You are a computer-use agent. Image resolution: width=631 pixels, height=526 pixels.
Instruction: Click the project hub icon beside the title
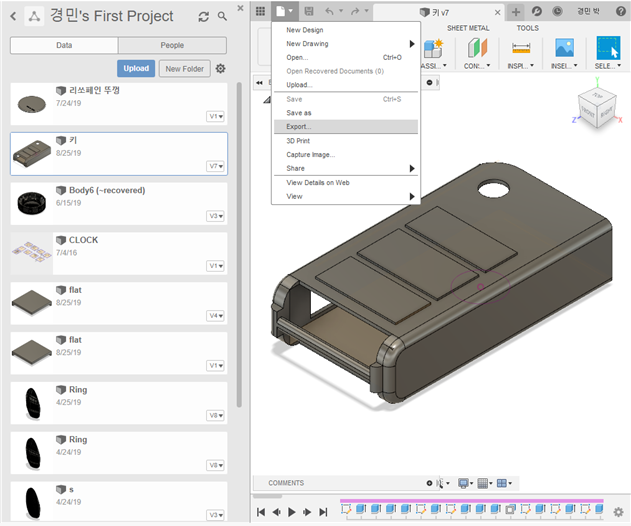click(34, 17)
